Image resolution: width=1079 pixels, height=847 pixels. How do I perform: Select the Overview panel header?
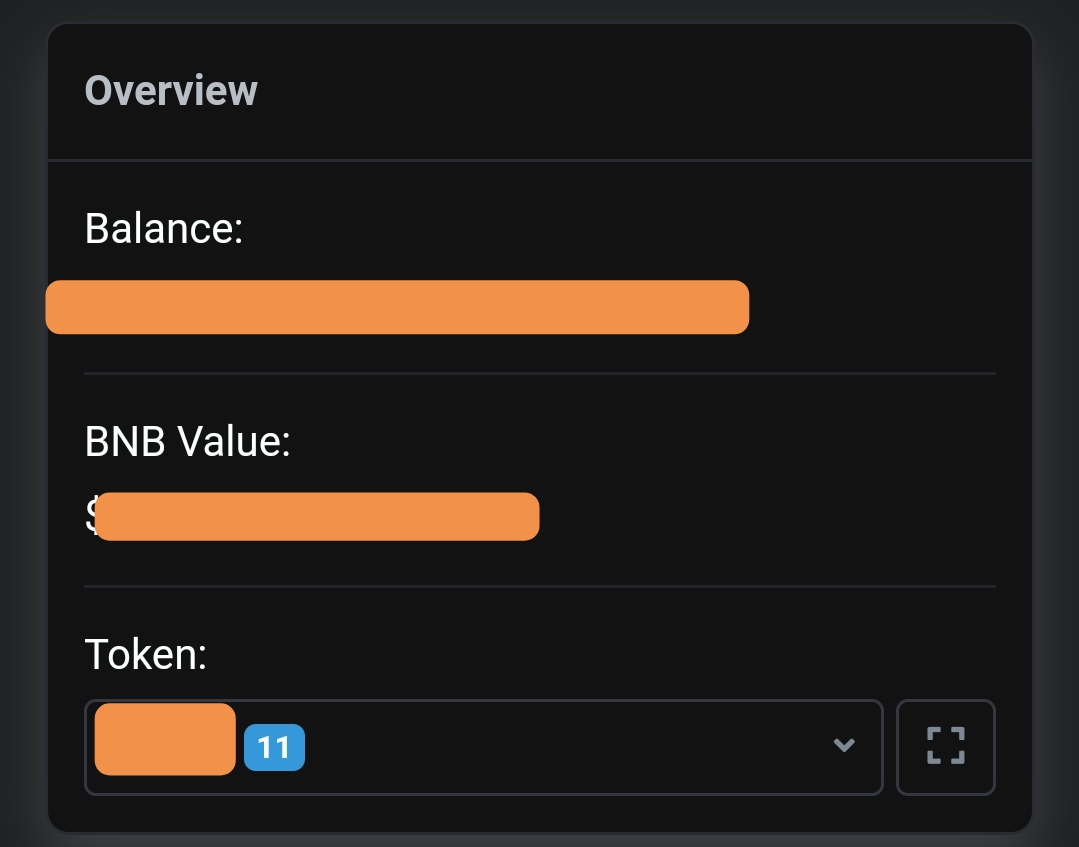pos(170,90)
